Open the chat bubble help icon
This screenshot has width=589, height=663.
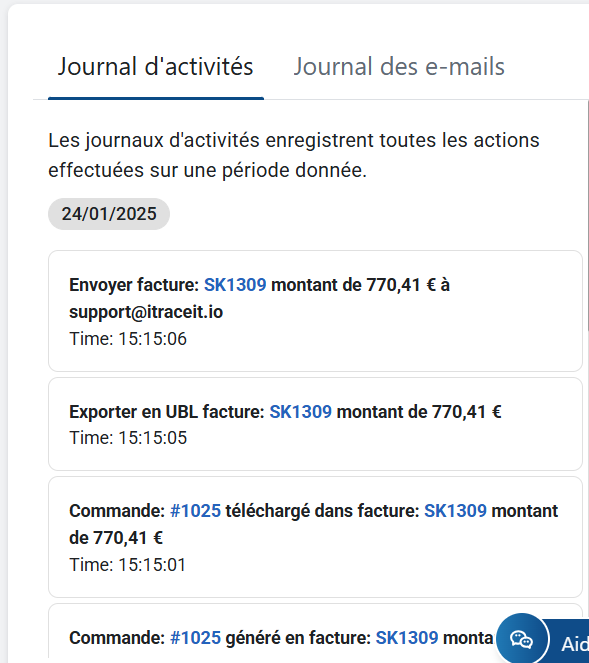click(521, 639)
